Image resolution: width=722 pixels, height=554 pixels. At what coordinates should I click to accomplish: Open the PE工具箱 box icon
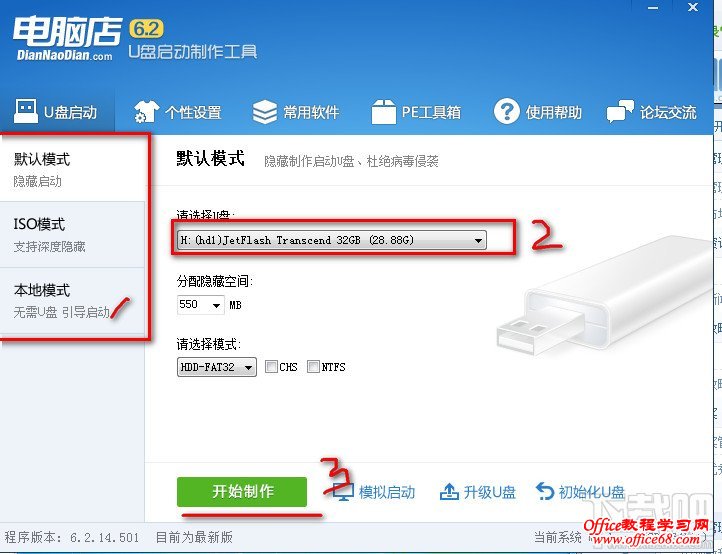click(x=384, y=112)
